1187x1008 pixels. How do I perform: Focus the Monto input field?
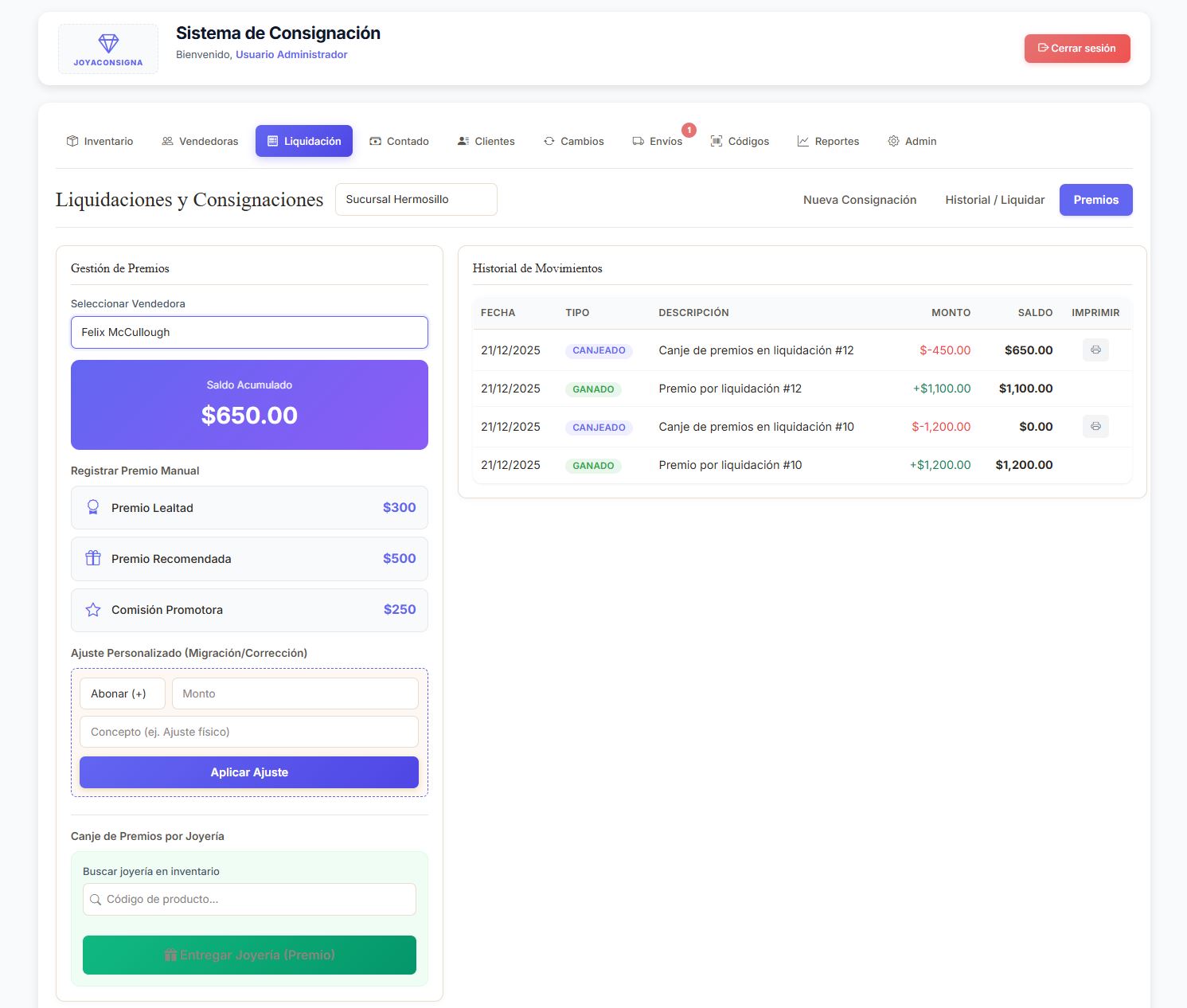pyautogui.click(x=295, y=693)
